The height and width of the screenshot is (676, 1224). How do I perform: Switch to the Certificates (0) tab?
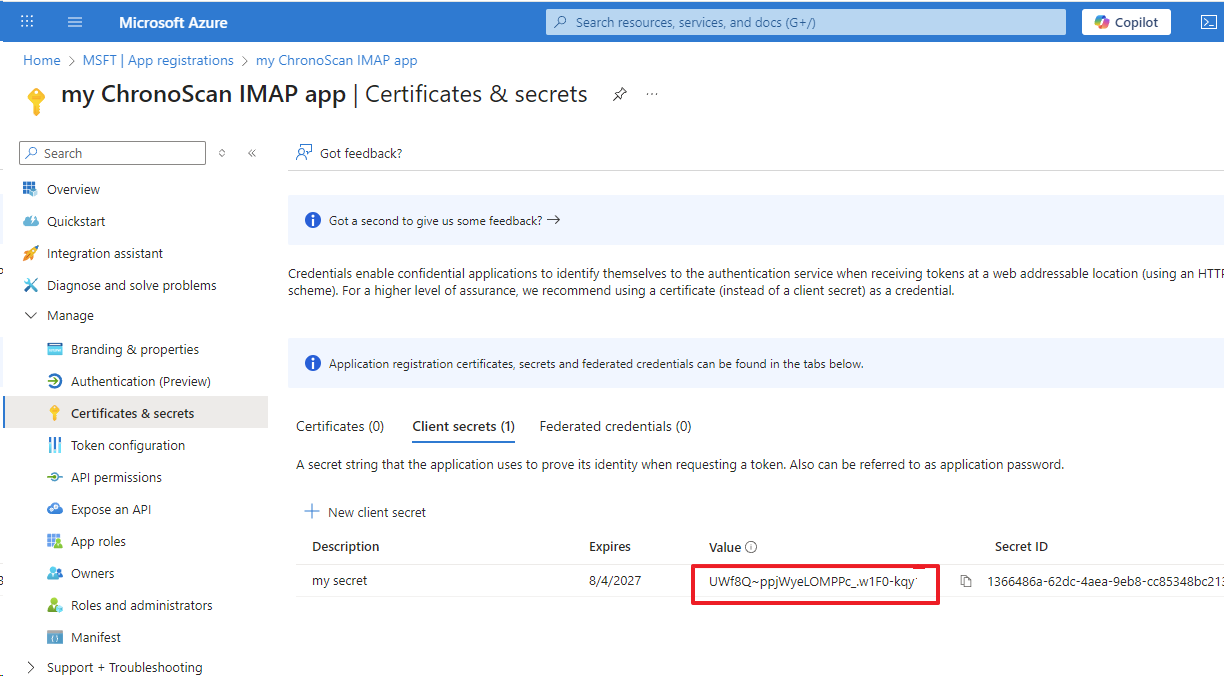point(340,426)
